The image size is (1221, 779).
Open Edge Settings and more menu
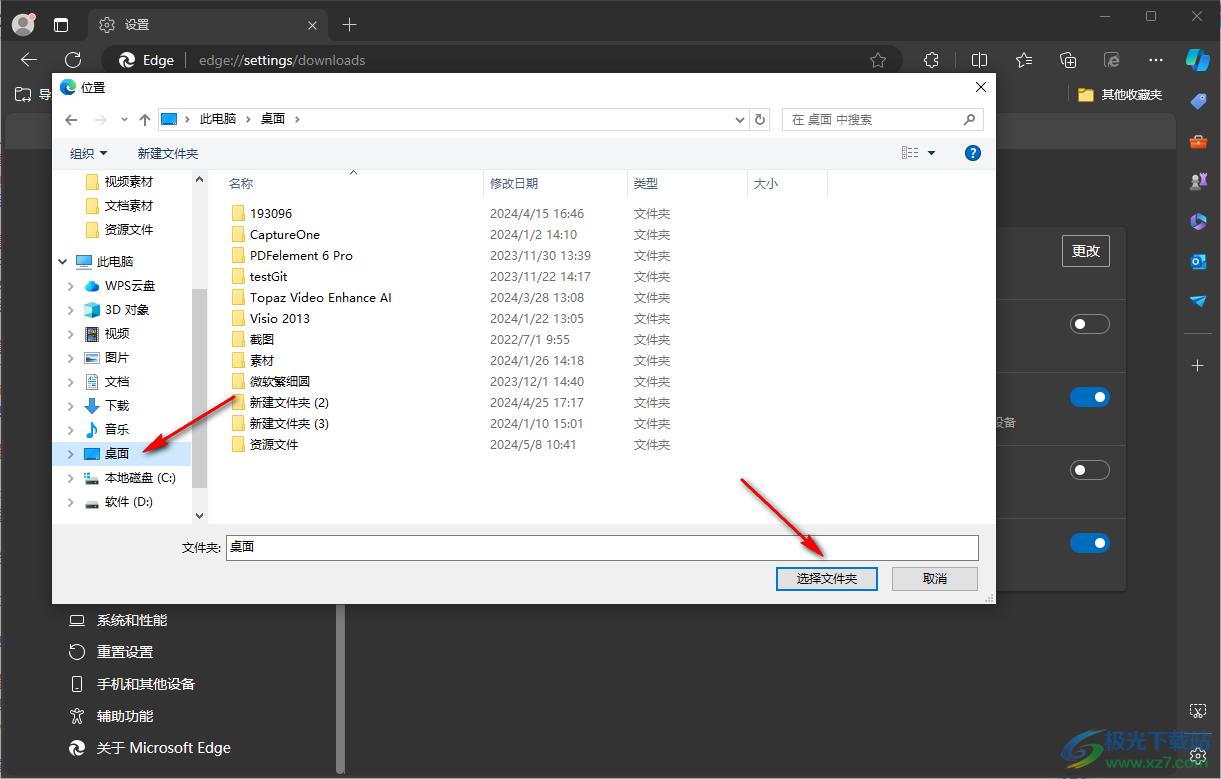(x=1155, y=60)
